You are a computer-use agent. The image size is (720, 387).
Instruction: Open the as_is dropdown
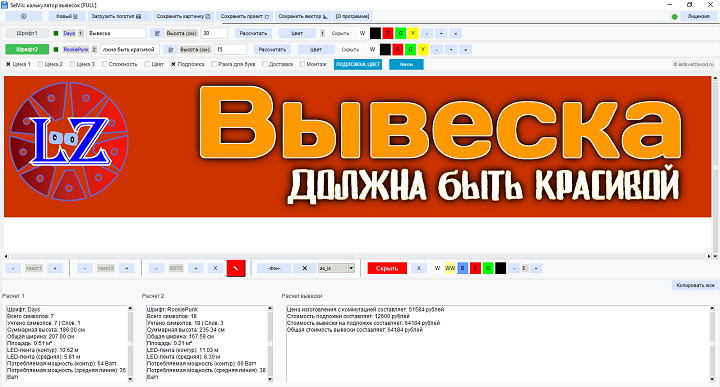click(336, 268)
